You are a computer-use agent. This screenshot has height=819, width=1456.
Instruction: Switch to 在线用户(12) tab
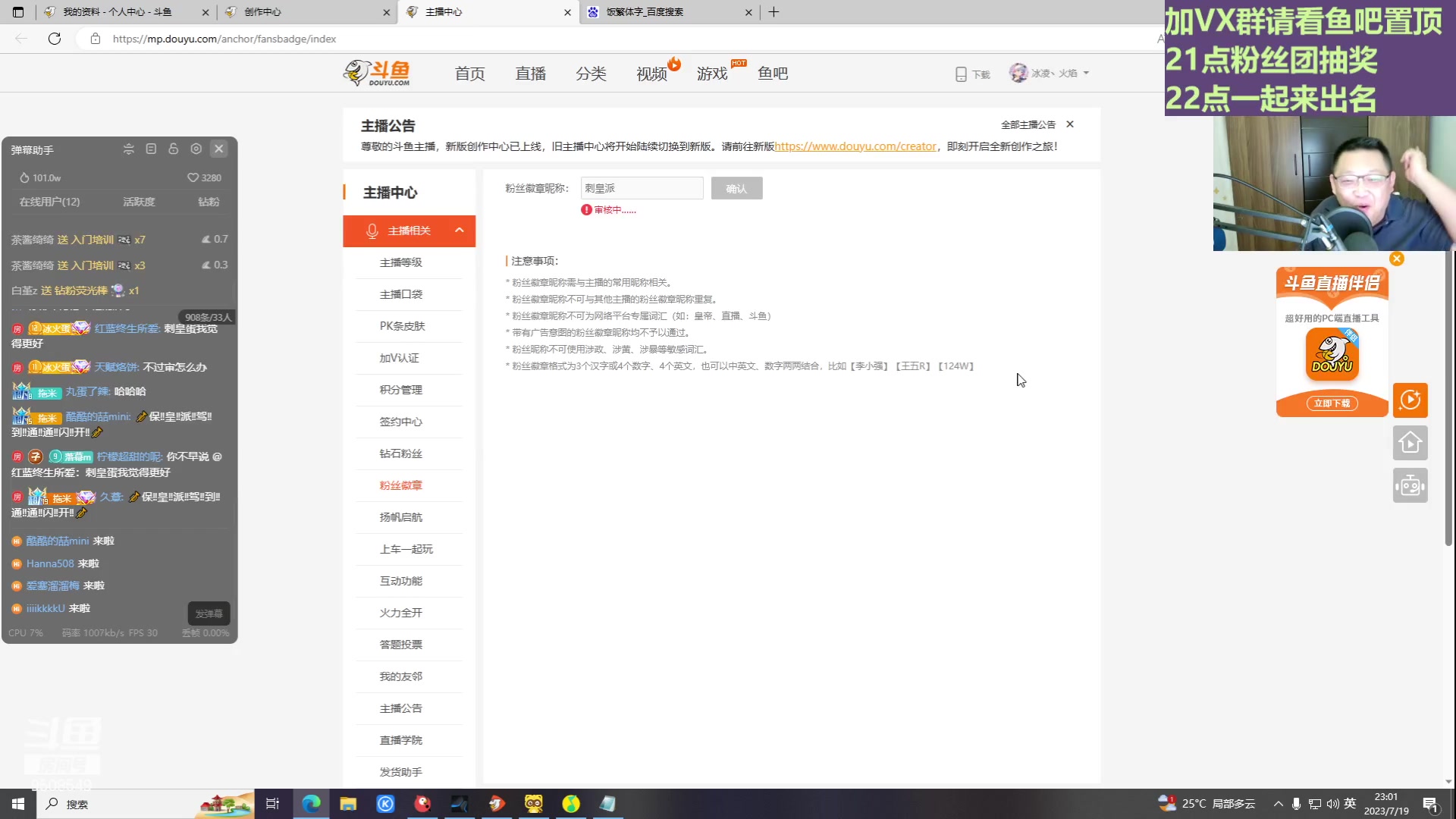click(49, 202)
